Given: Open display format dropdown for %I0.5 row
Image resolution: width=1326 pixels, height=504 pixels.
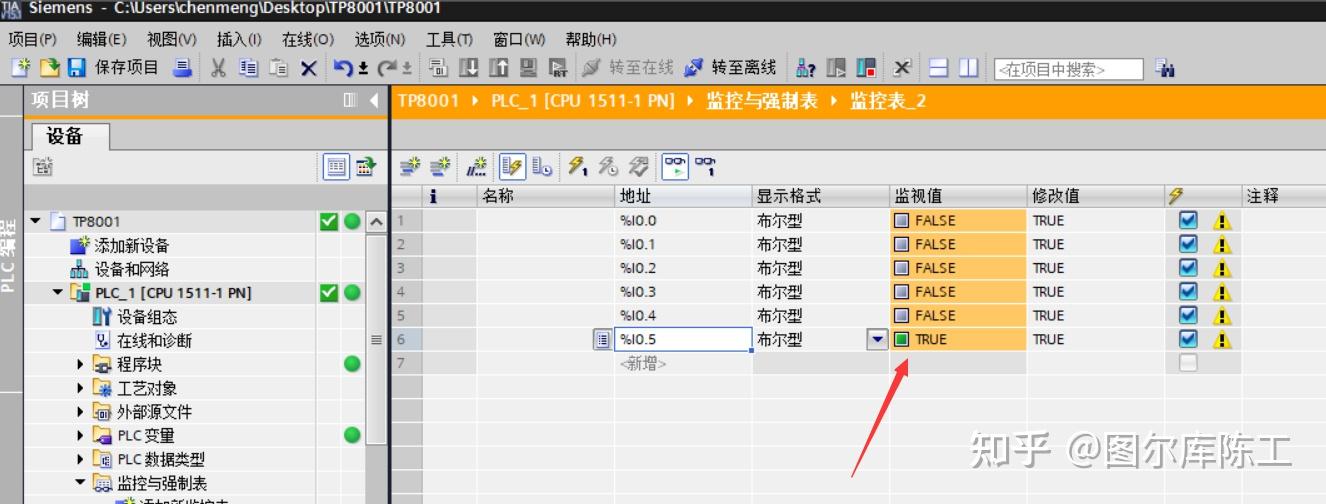Looking at the screenshot, I should click(877, 339).
